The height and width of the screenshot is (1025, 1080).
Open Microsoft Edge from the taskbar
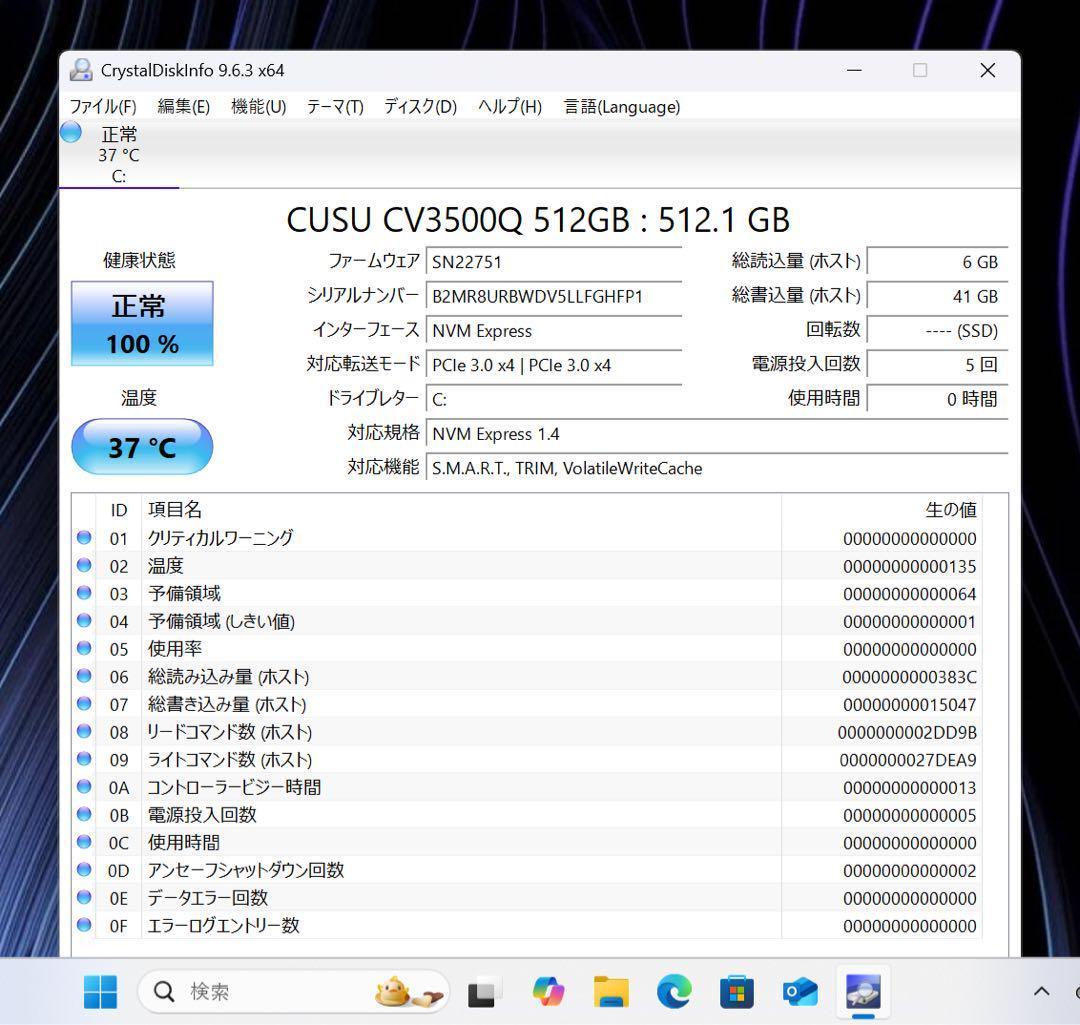[674, 992]
